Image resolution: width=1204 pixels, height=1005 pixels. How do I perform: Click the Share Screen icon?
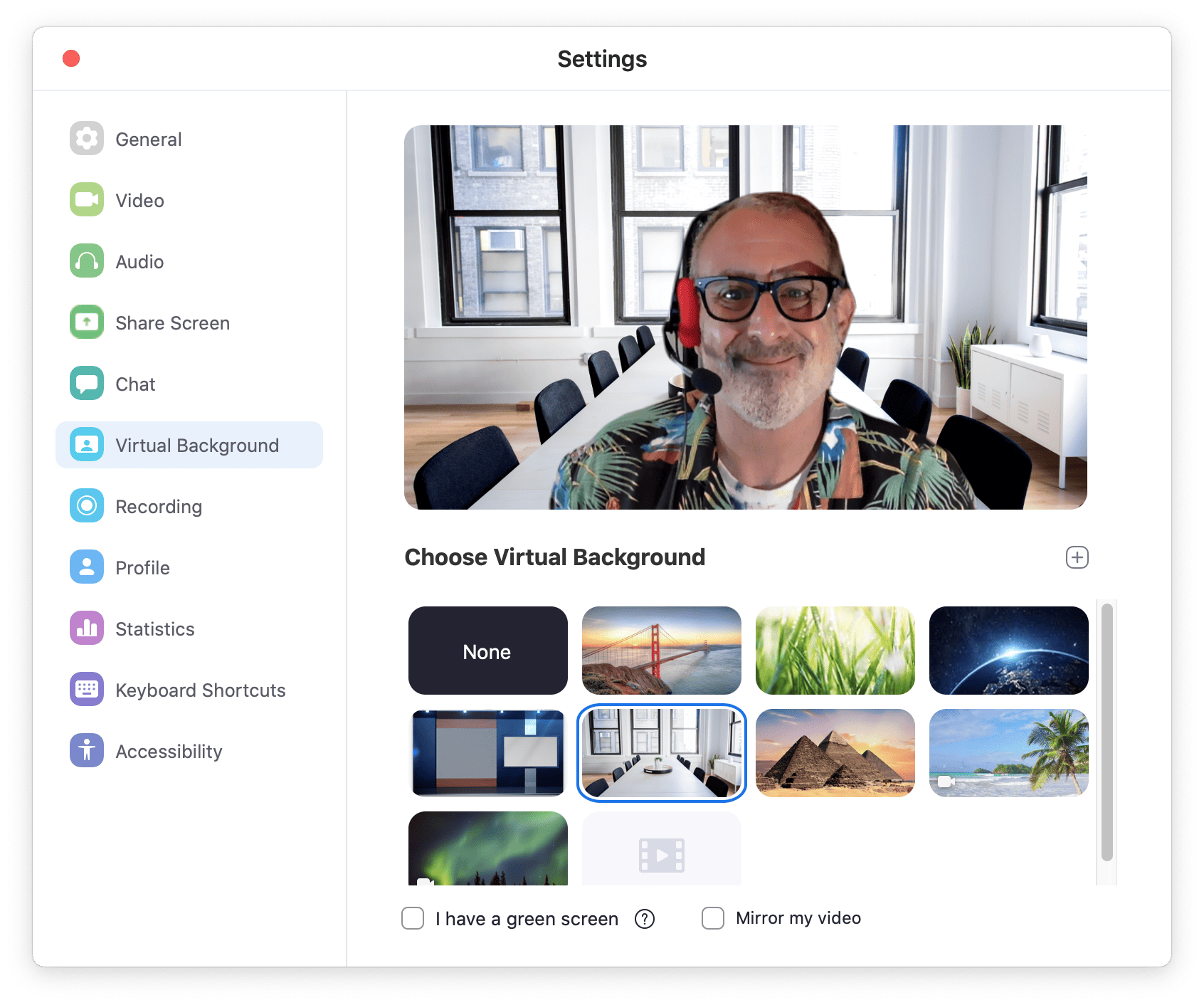[87, 322]
